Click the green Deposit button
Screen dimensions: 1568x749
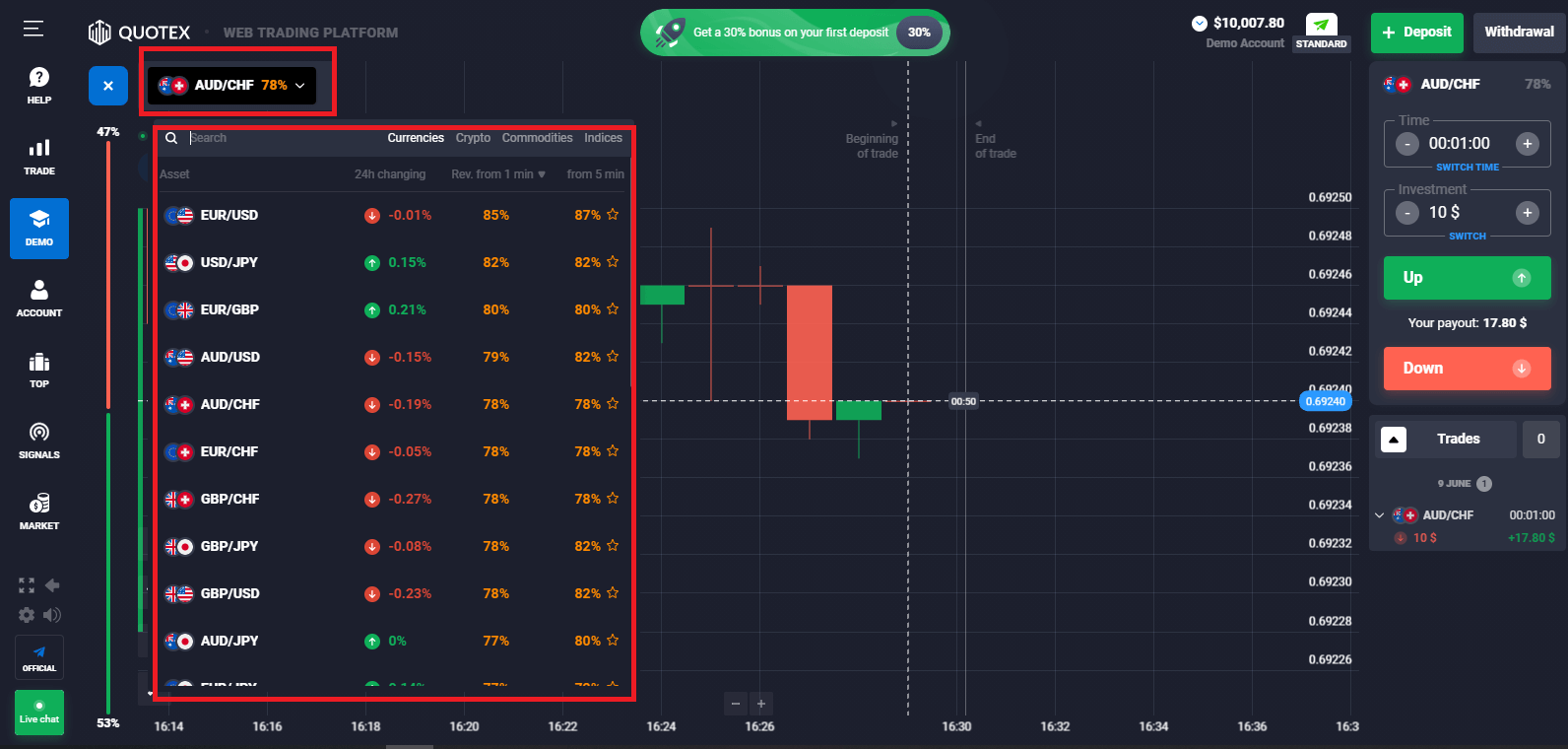(x=1417, y=33)
